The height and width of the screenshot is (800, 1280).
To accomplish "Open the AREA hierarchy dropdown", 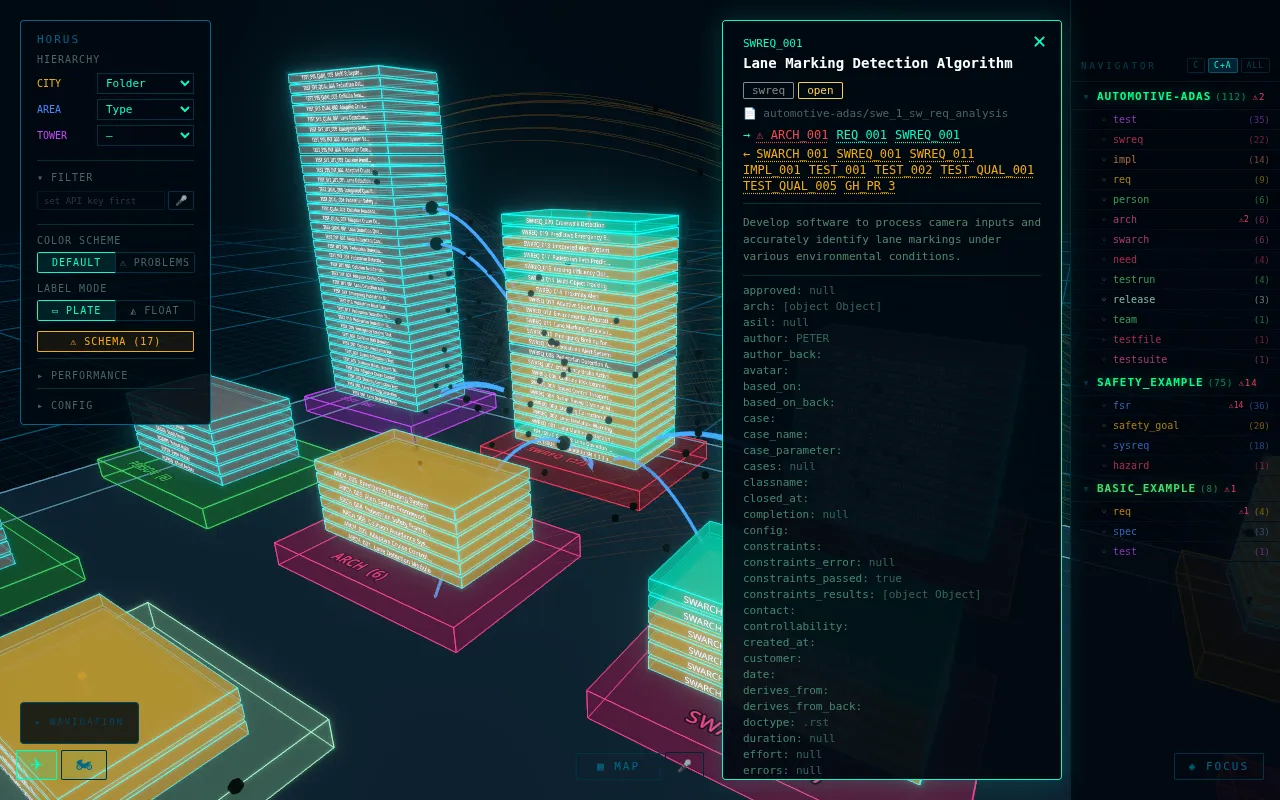I will coord(145,109).
